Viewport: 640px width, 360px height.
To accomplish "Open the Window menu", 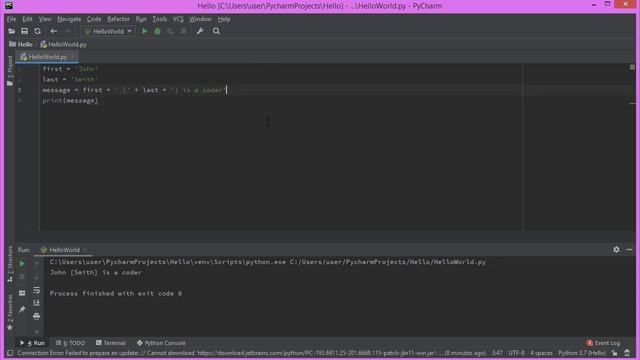I will pos(200,19).
